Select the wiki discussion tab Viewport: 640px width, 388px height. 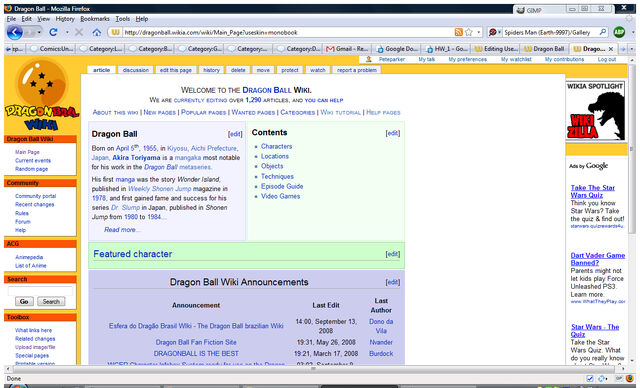coord(136,70)
